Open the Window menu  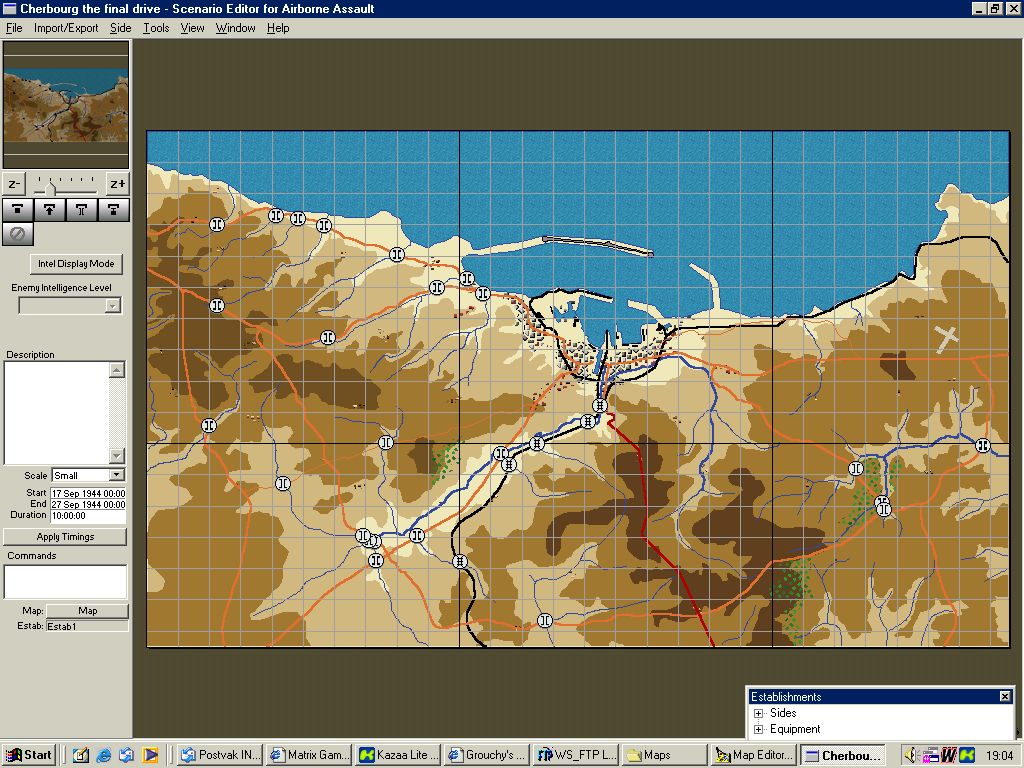pyautogui.click(x=235, y=28)
